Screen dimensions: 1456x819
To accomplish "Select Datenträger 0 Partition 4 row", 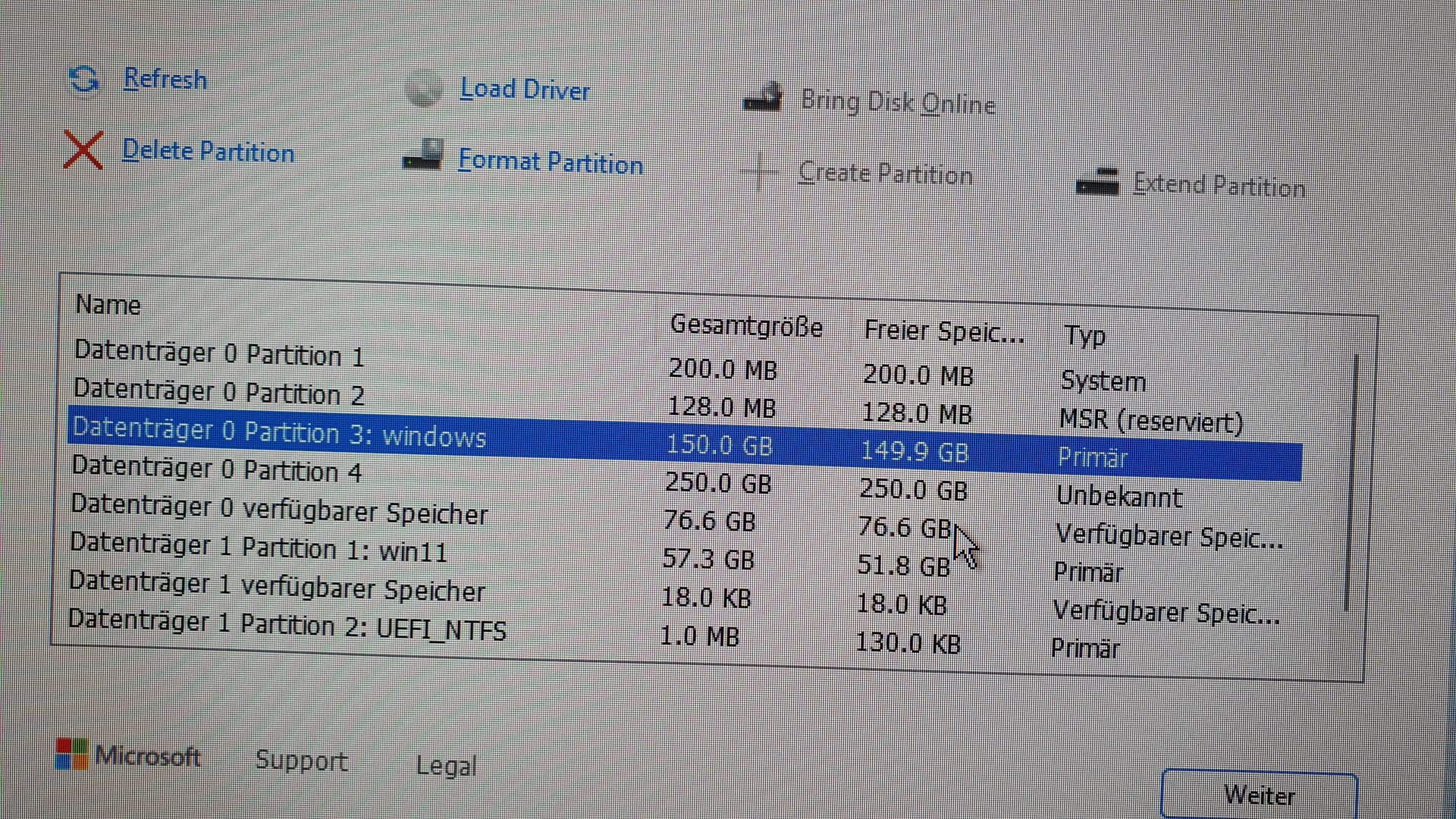I will [684, 482].
